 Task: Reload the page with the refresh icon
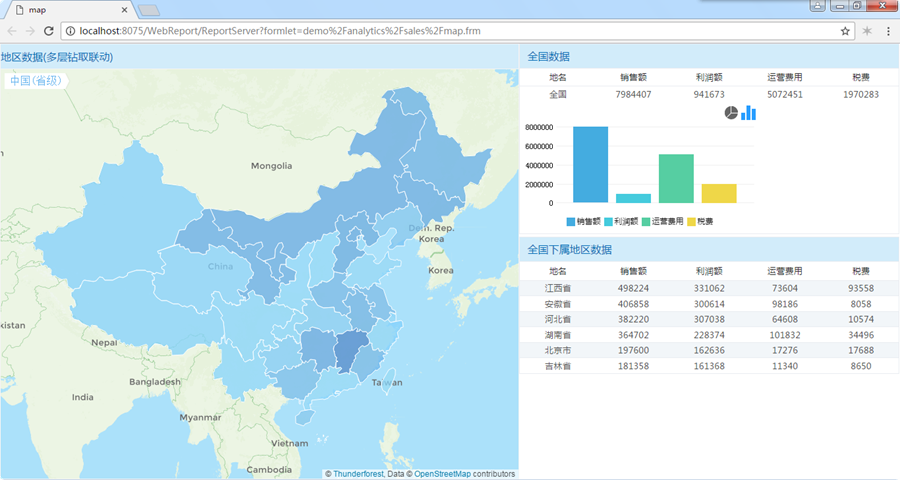49,31
